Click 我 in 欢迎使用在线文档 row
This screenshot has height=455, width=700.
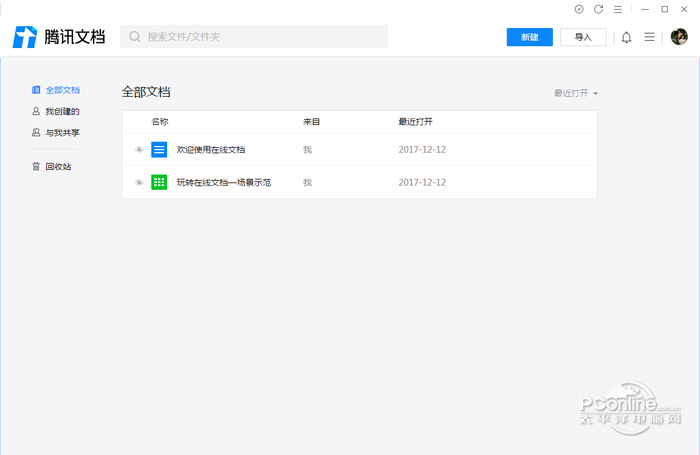[308, 150]
